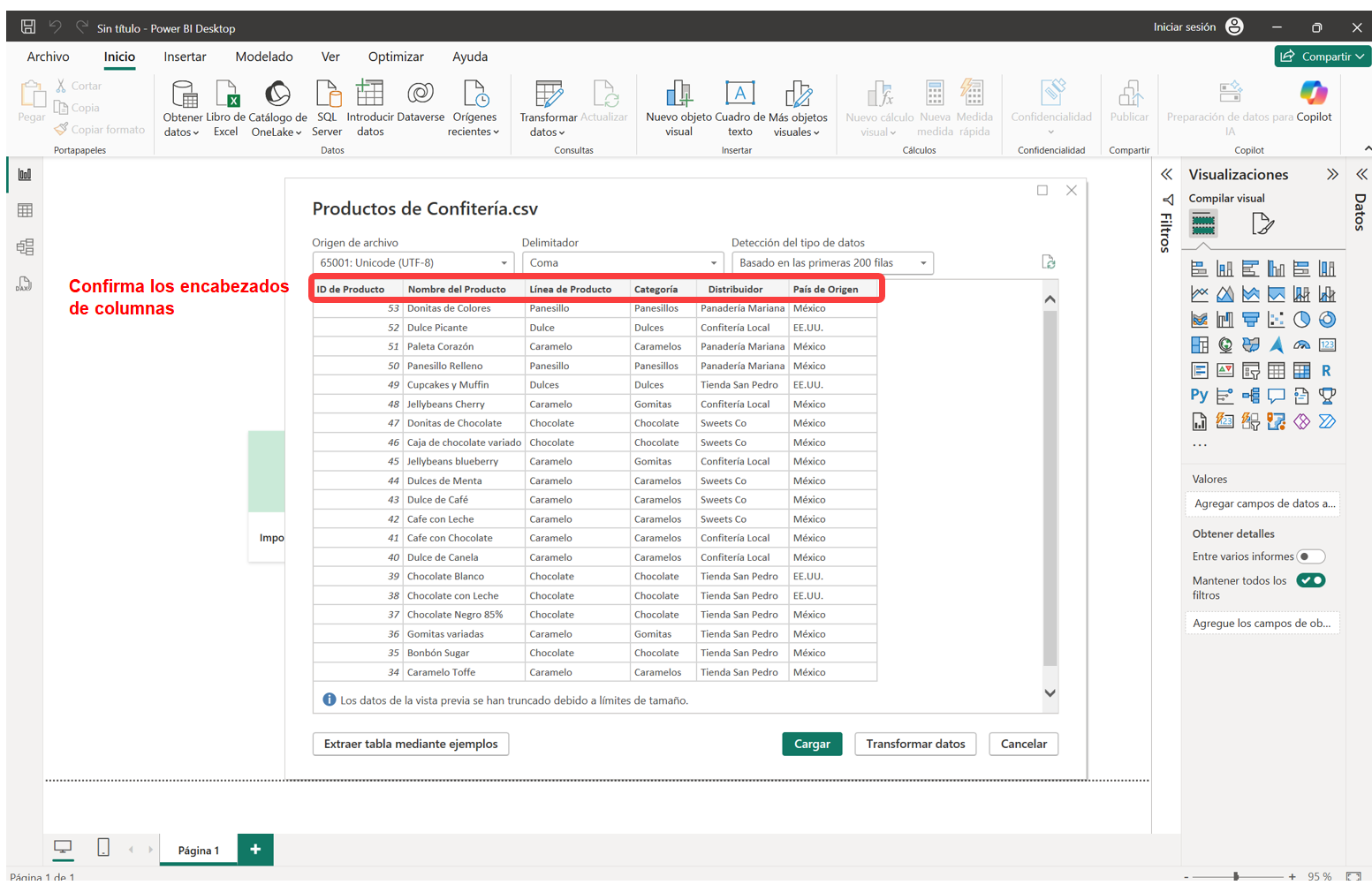
Task: Click the zoom slider handle
Action: 1236,876
